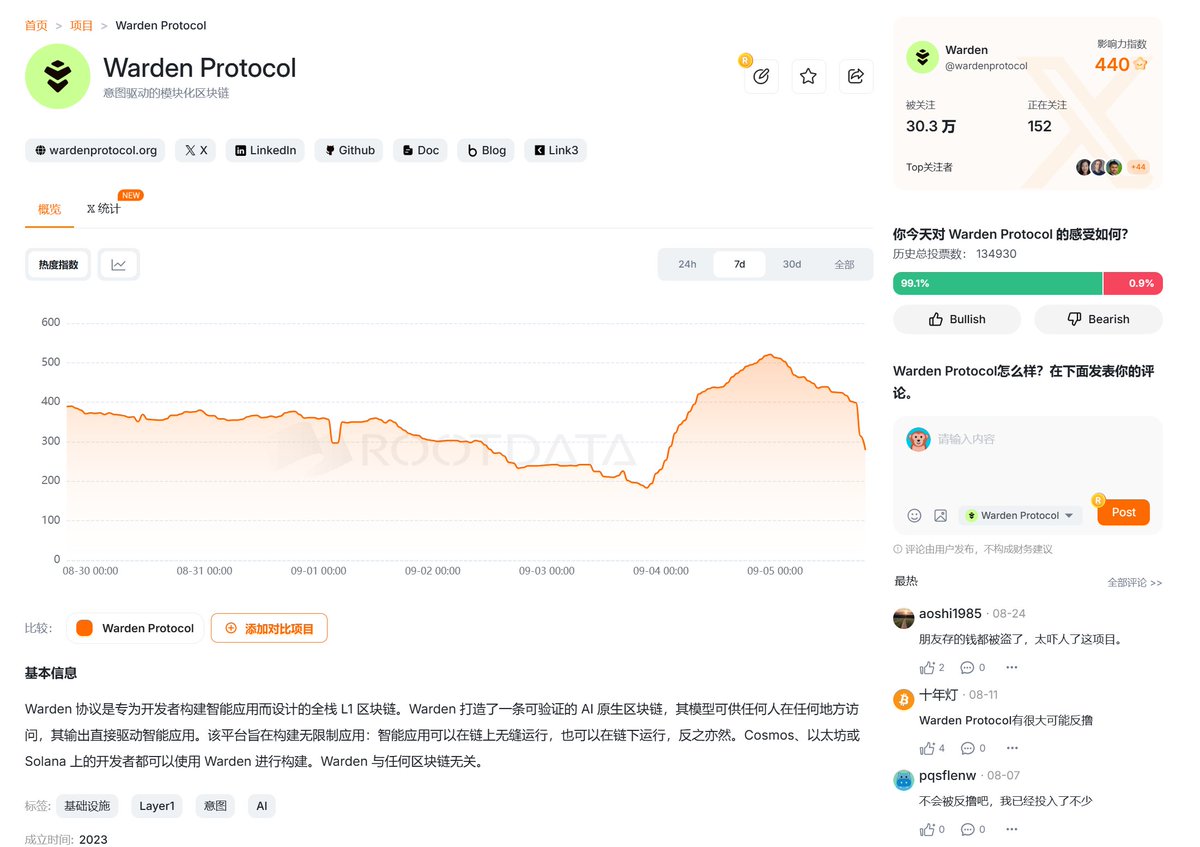Open the Github link chip
The width and height of the screenshot is (1200, 847).
pyautogui.click(x=350, y=150)
